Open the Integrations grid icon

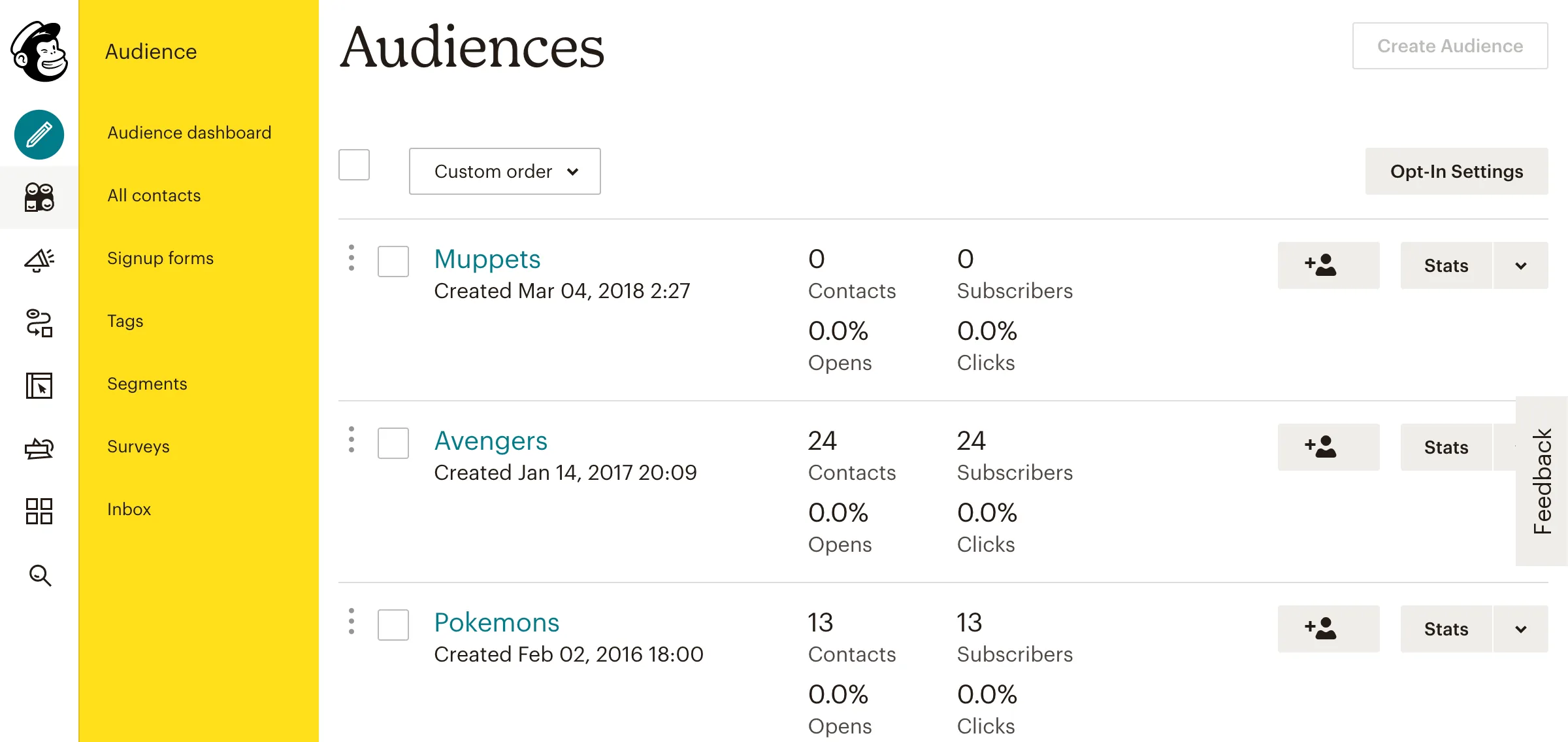pyautogui.click(x=39, y=511)
